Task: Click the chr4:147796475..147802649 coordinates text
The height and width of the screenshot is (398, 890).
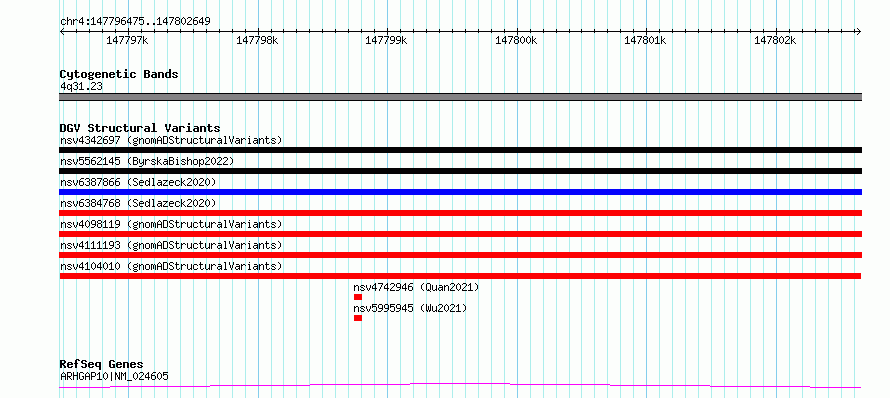Action: 135,22
